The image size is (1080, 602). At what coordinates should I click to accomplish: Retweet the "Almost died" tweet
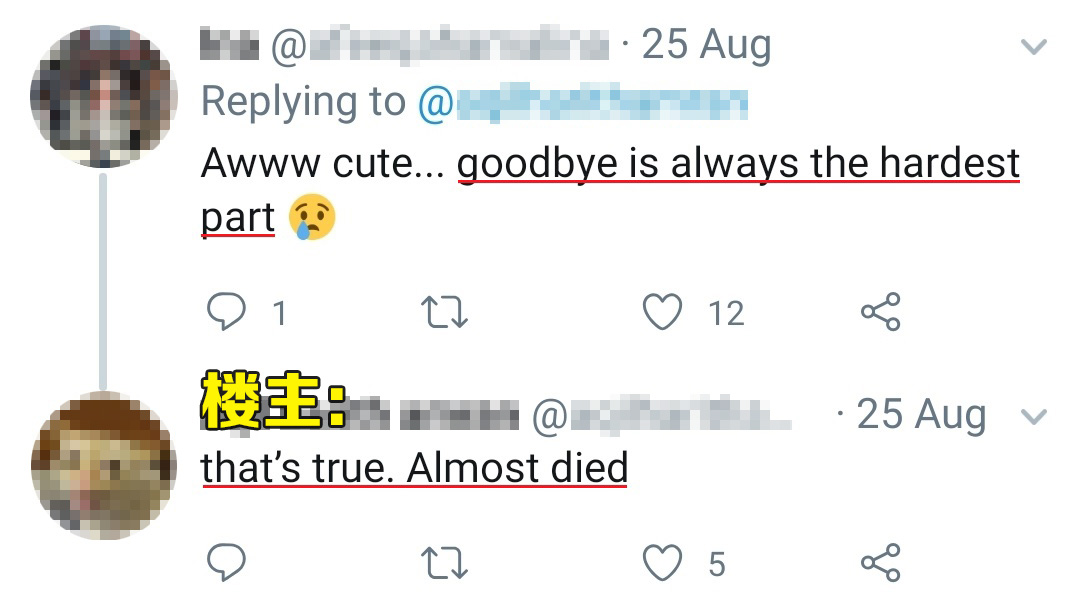pyautogui.click(x=445, y=564)
